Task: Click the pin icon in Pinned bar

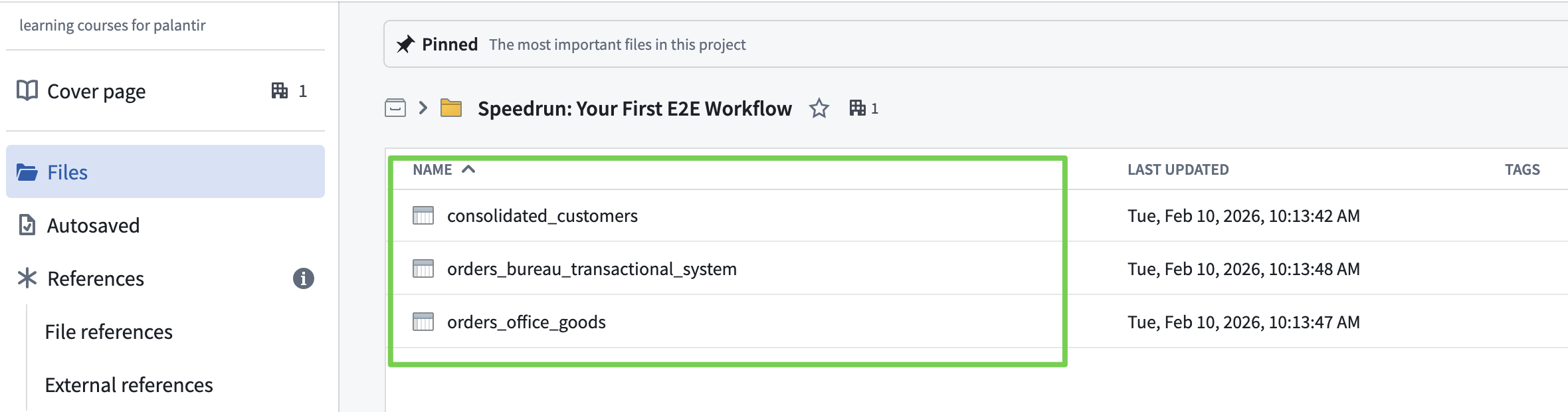Action: tap(405, 45)
